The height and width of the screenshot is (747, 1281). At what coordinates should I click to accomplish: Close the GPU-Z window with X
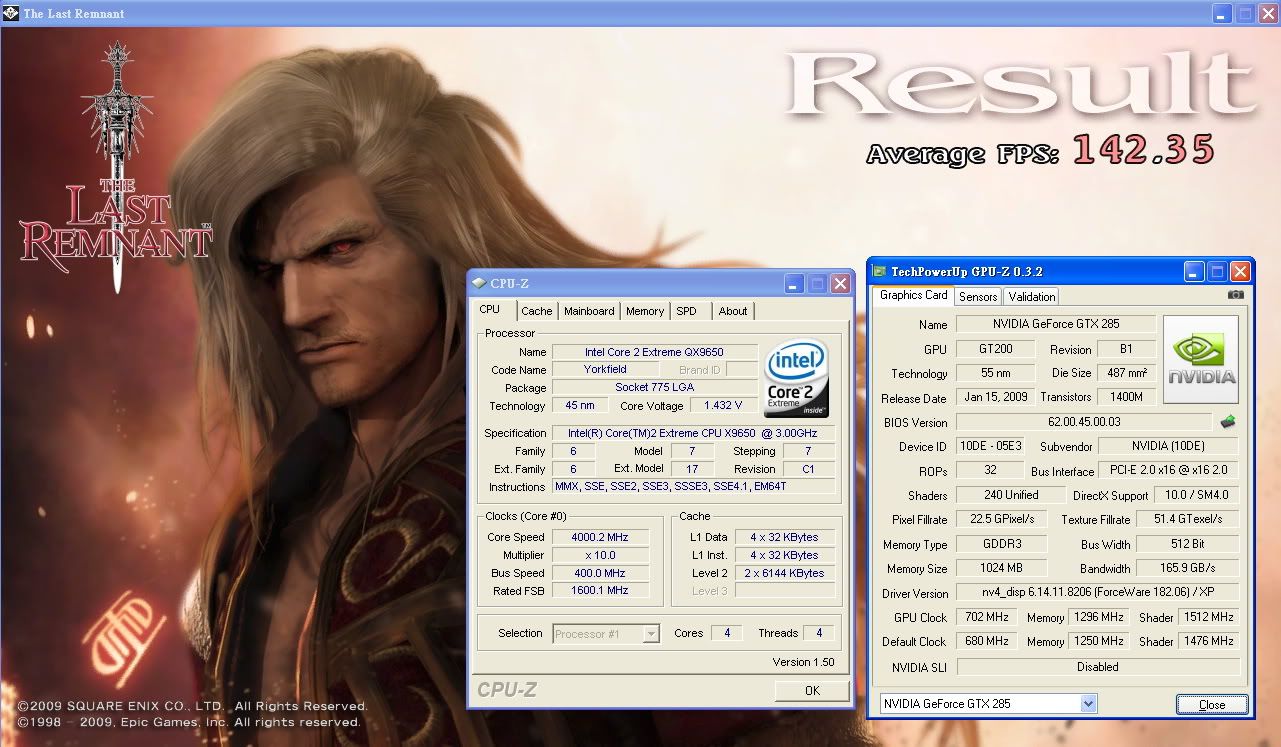point(1241,271)
